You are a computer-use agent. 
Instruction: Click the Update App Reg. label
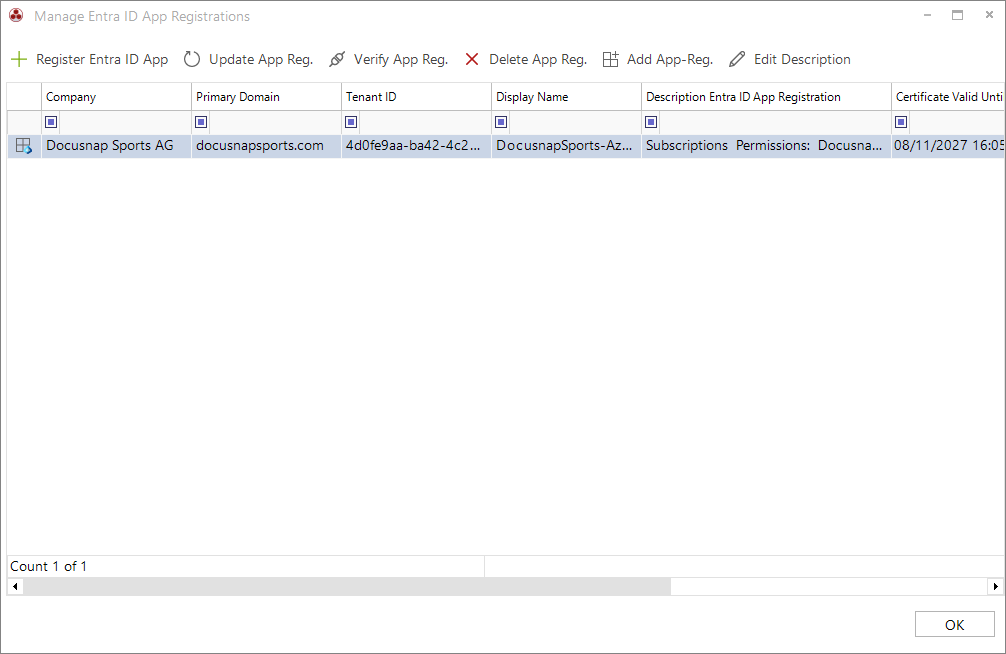[x=261, y=60]
